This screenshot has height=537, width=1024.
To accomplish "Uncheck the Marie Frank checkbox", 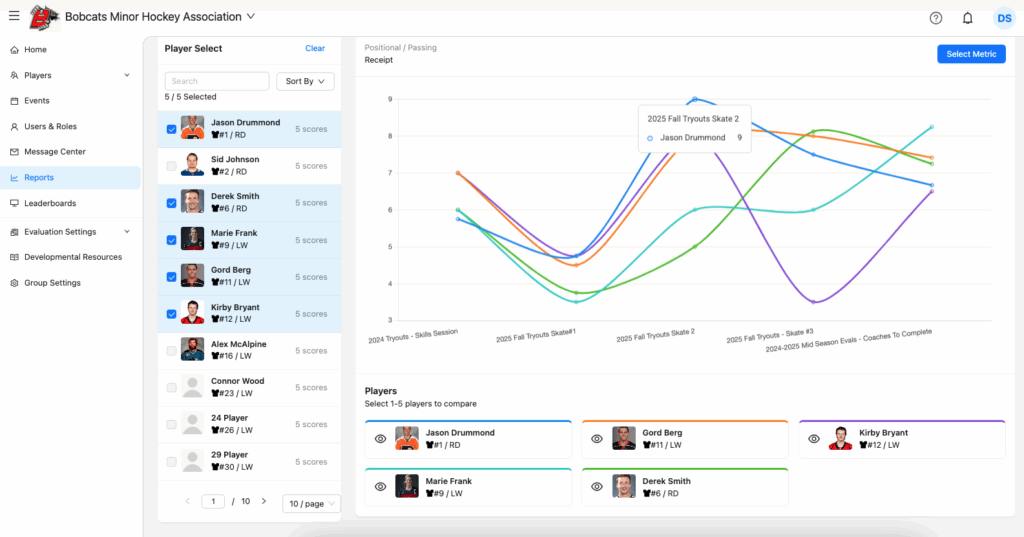I will [x=172, y=240].
